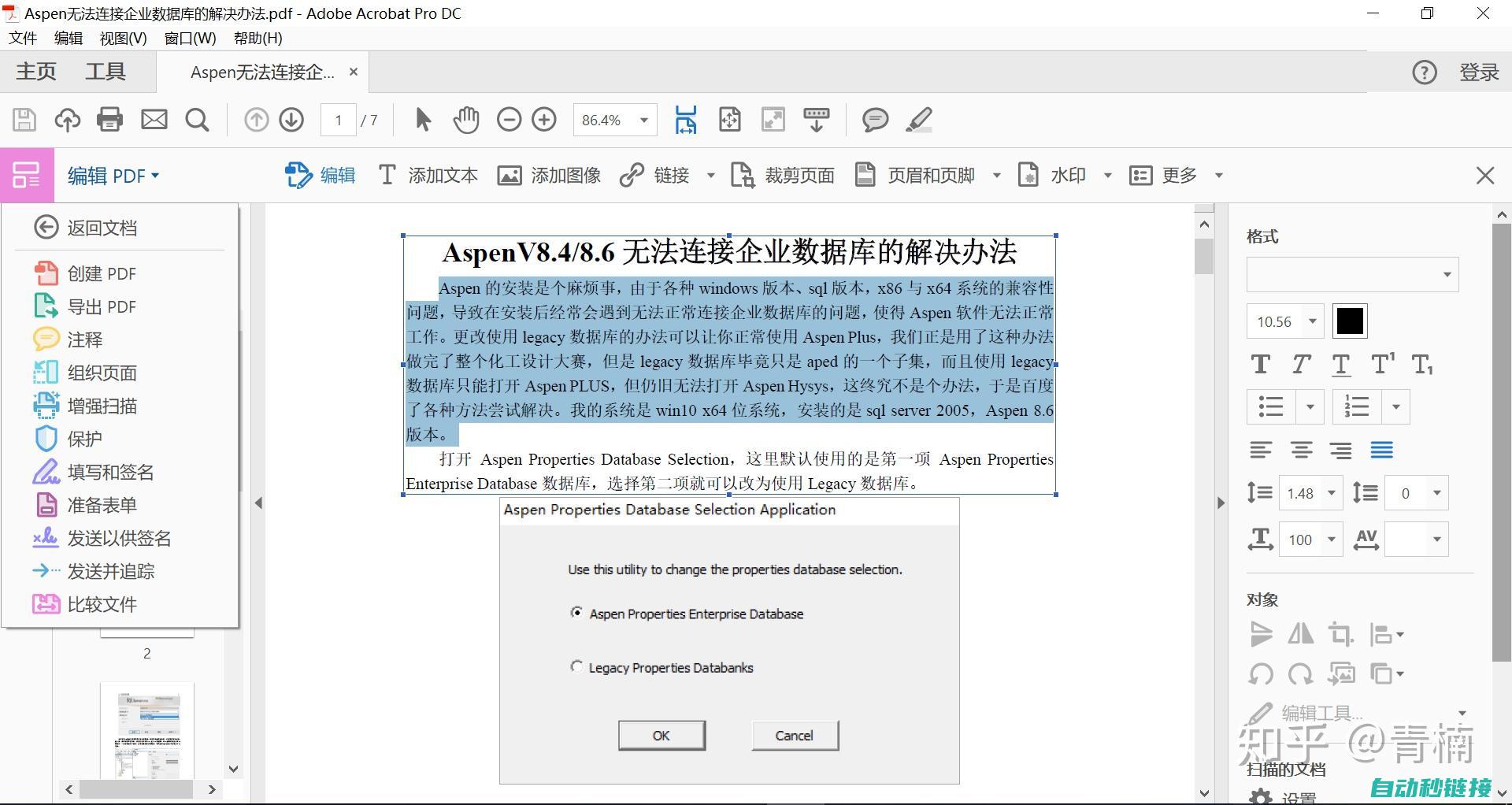This screenshot has width=1512, height=805.
Task: Toggle italic text format
Action: (x=1301, y=364)
